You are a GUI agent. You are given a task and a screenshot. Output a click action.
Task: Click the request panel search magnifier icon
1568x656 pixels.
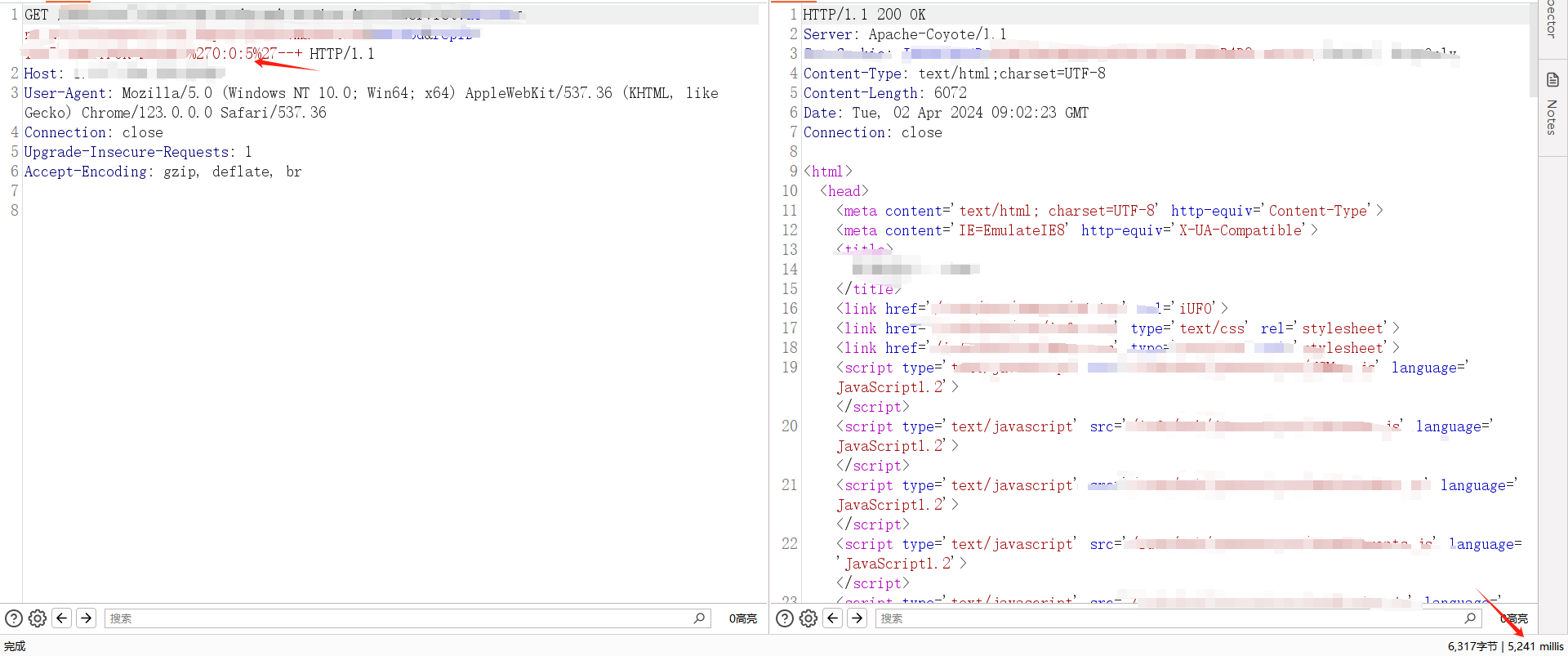pos(699,618)
